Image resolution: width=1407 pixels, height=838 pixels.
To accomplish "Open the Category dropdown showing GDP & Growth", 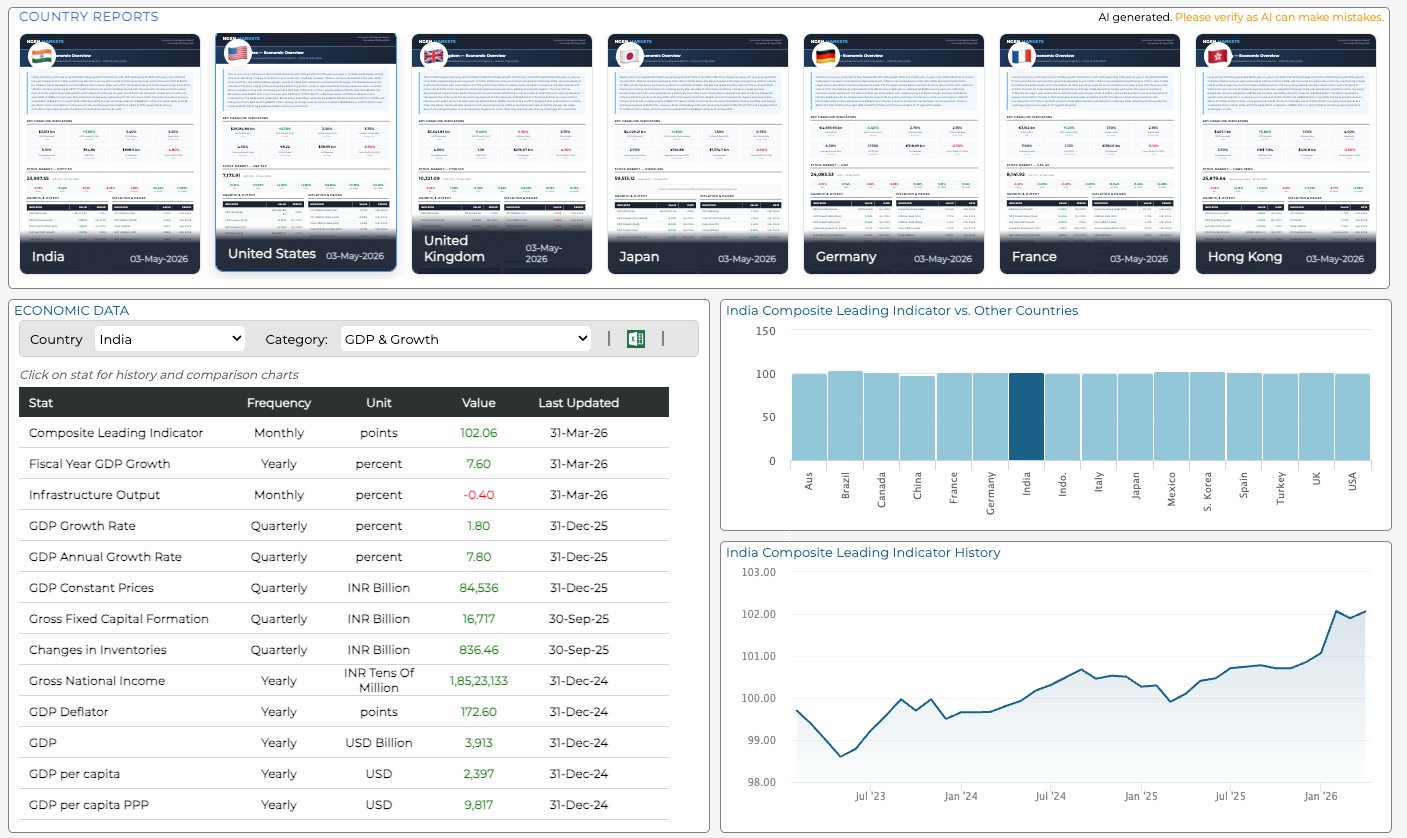I will [465, 339].
